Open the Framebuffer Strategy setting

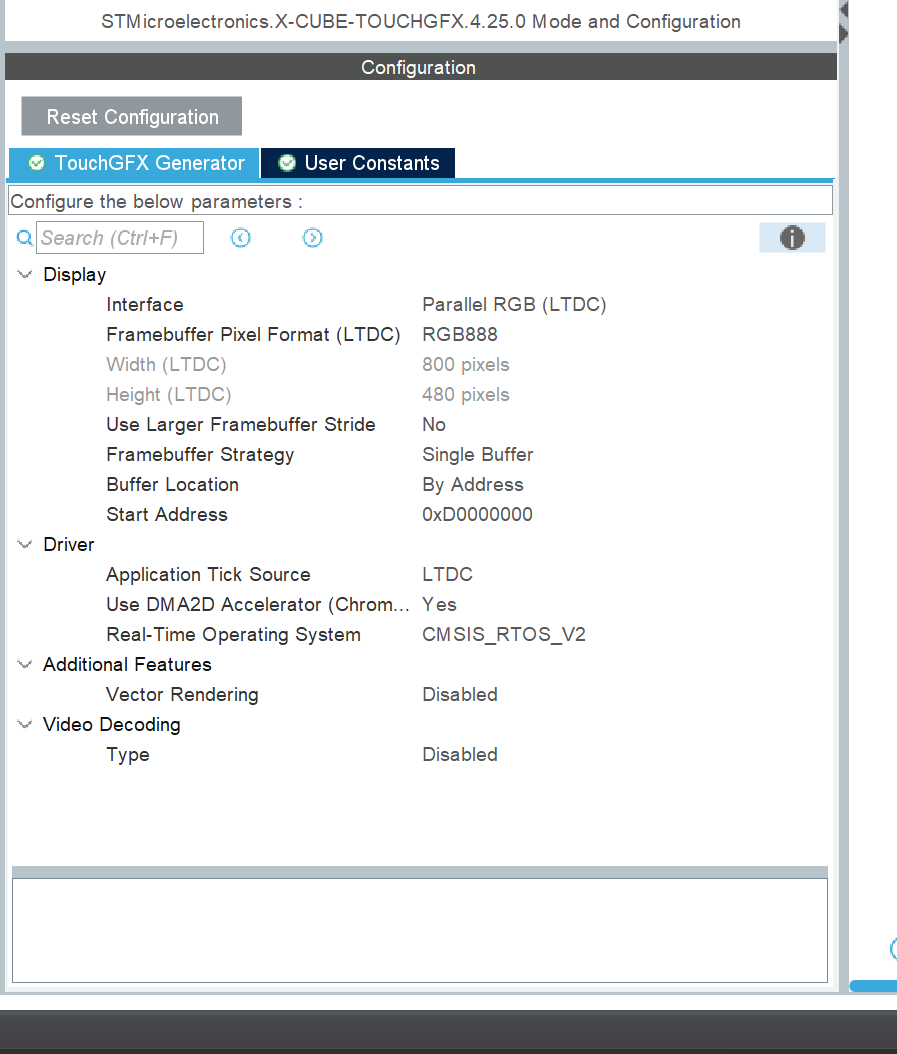tap(478, 454)
